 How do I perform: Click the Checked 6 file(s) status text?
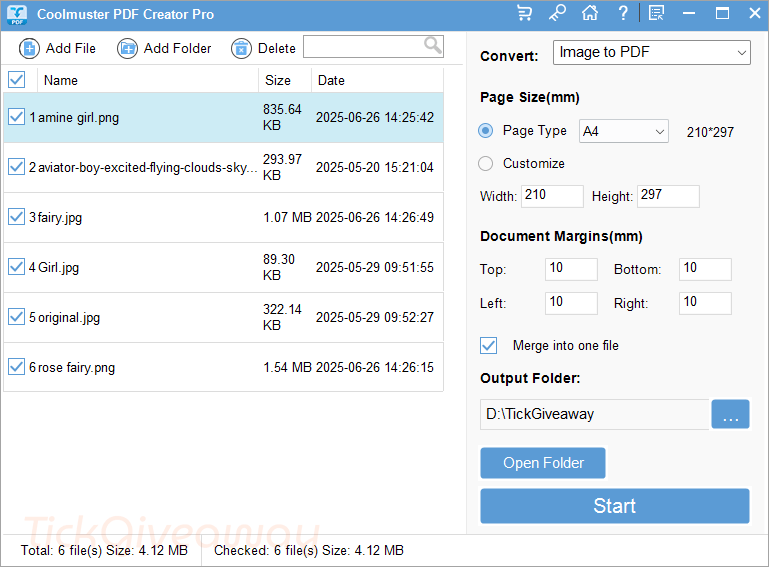coord(309,550)
